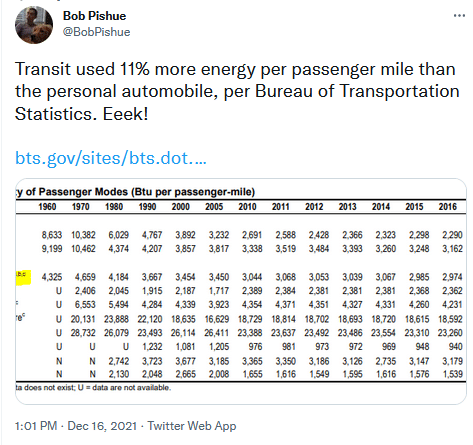Click the 1960 column header in table
The image size is (473, 445).
[47, 207]
